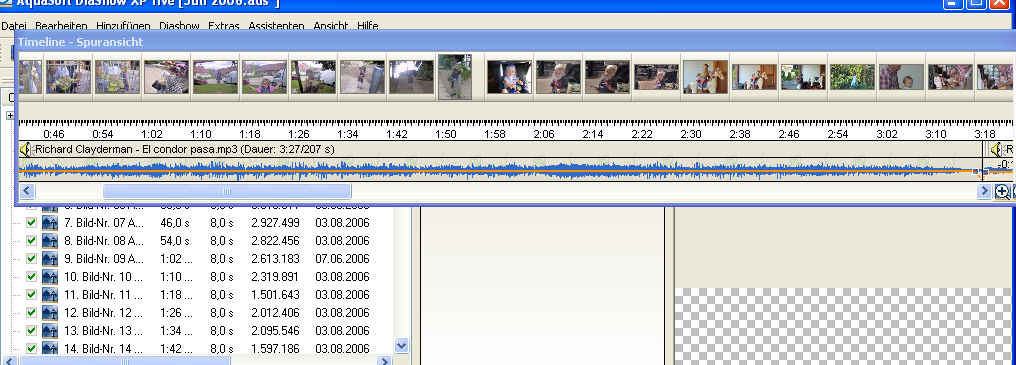Click the image list scroll down arrow
This screenshot has height=365, width=1016.
click(x=402, y=346)
